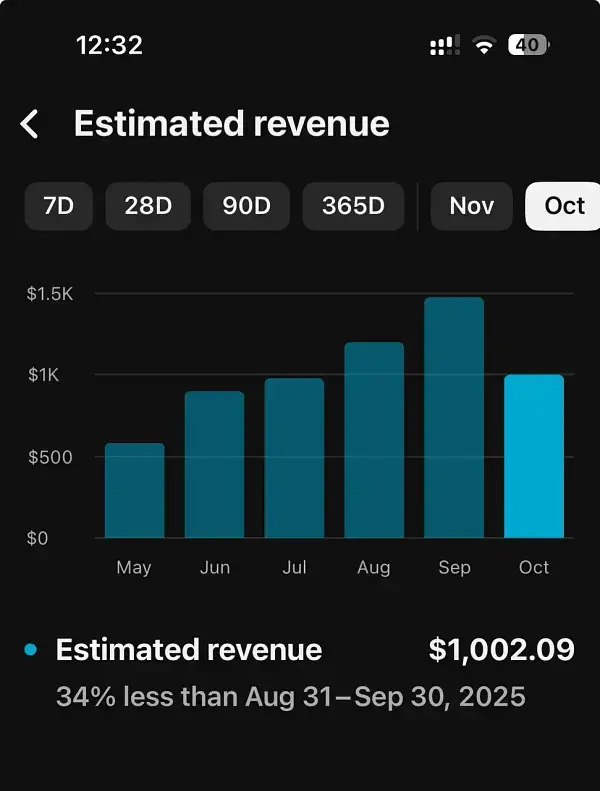Switch to the 90D range
The width and height of the screenshot is (600, 791).
click(247, 206)
